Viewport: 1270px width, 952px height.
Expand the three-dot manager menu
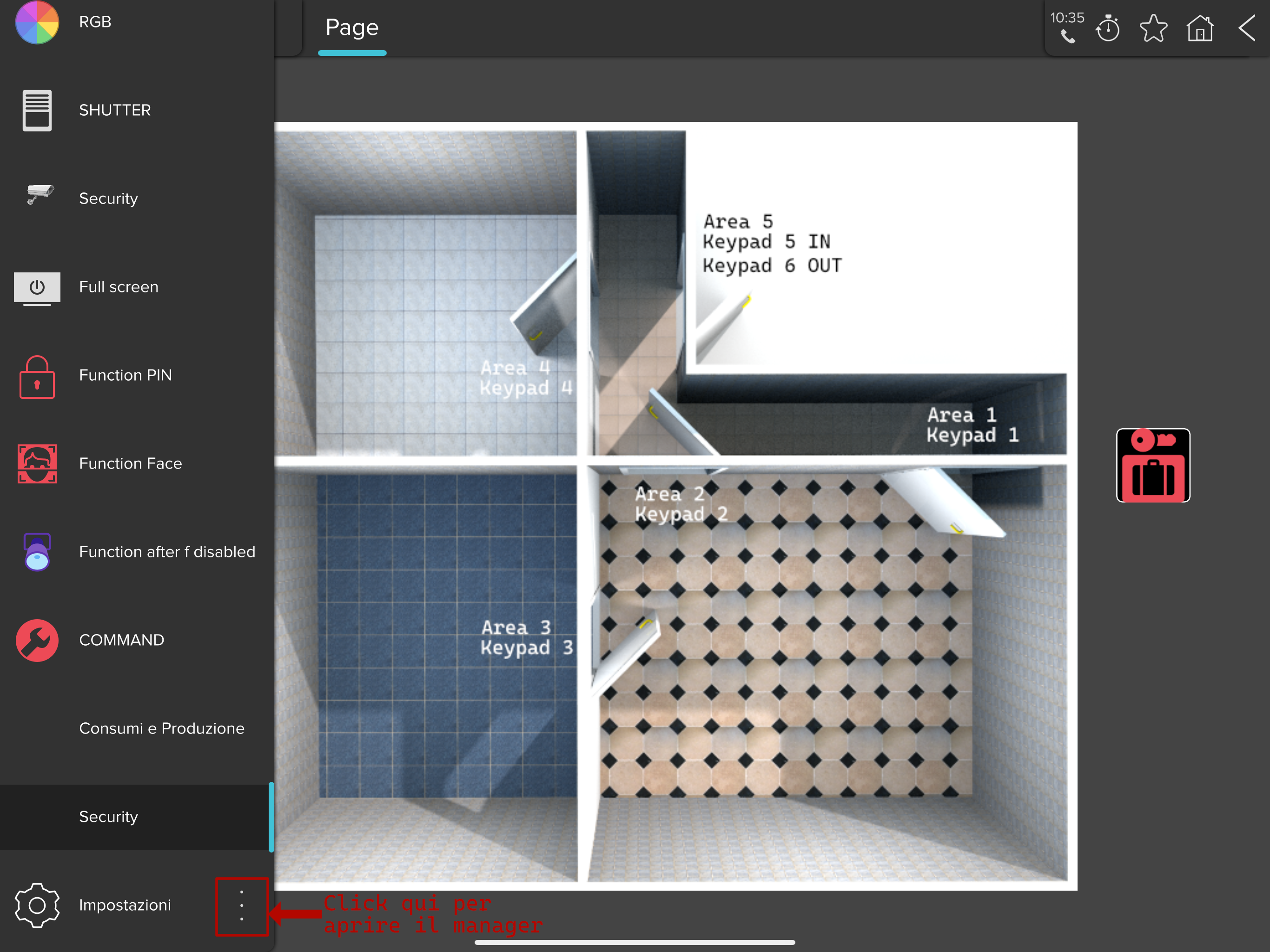tap(242, 906)
